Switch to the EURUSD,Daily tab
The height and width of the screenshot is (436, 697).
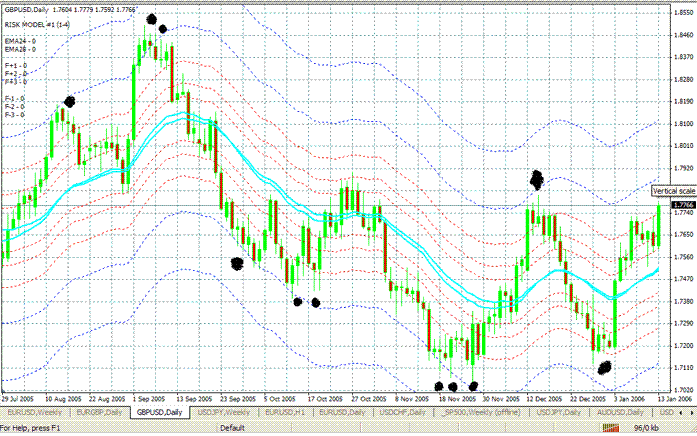tap(342, 412)
